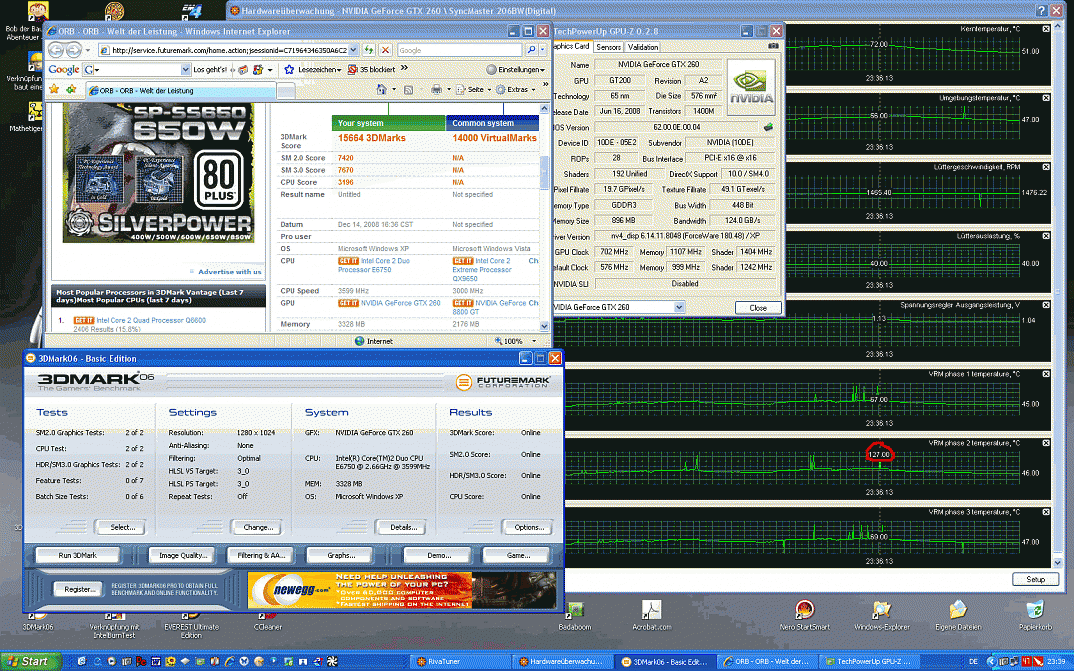Image resolution: width=1074 pixels, height=671 pixels.
Task: Close the Lüftergeschwindigkeit RPM graph panel
Action: click(x=1046, y=167)
